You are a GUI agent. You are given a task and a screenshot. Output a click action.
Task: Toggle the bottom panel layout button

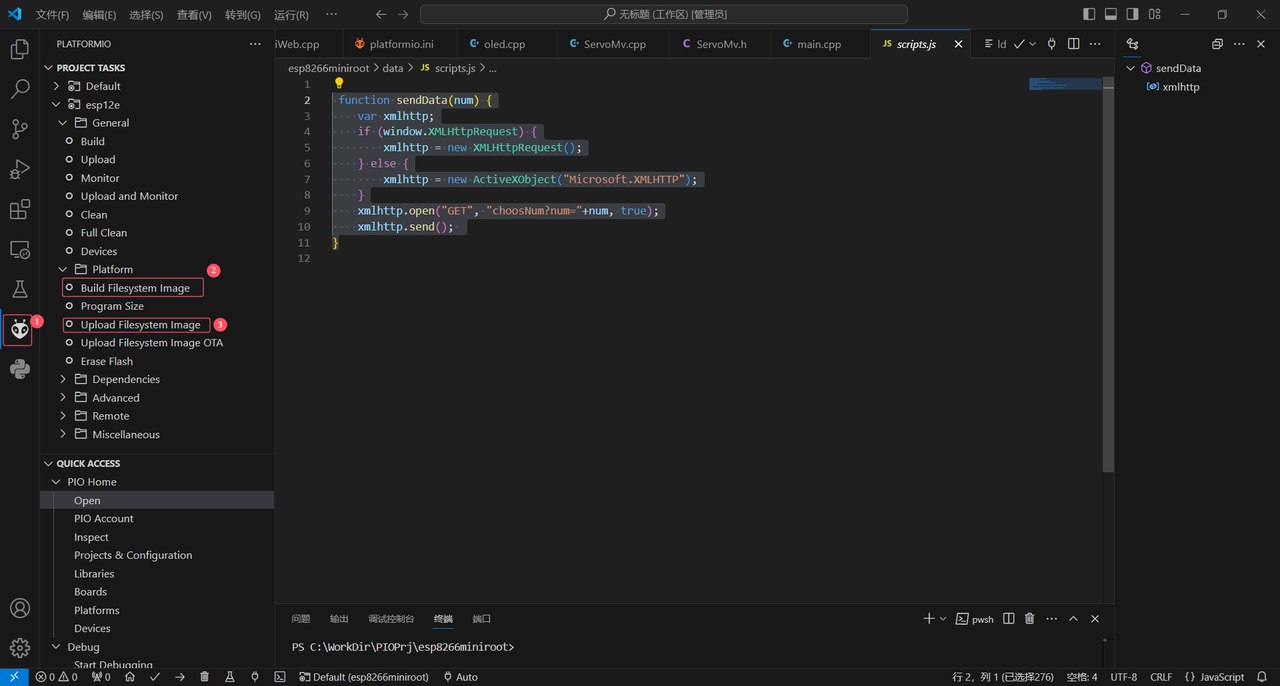[1111, 14]
